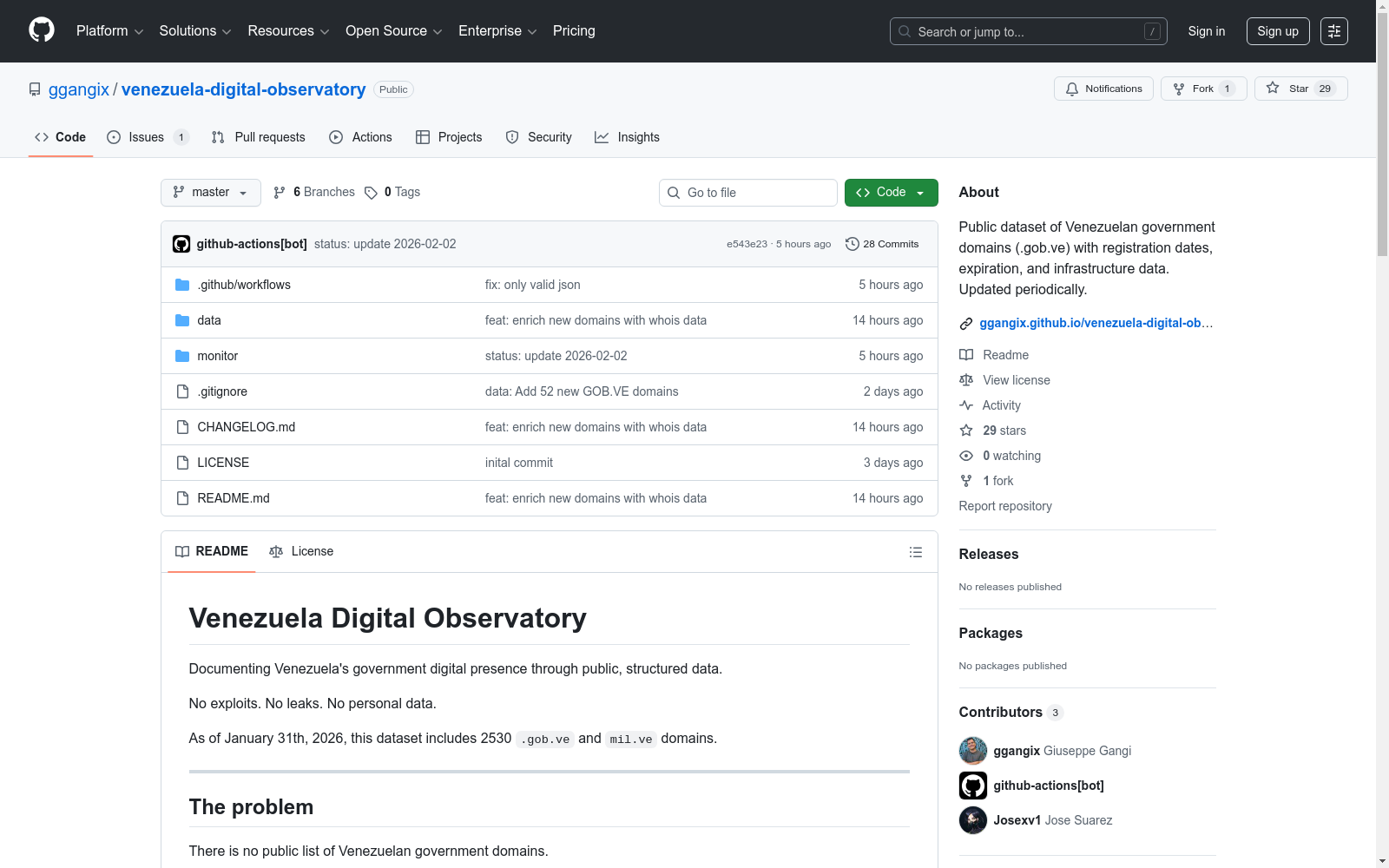The height and width of the screenshot is (868, 1389).
Task: Open venezuela-digital-observatory repository link
Action: tap(244, 89)
